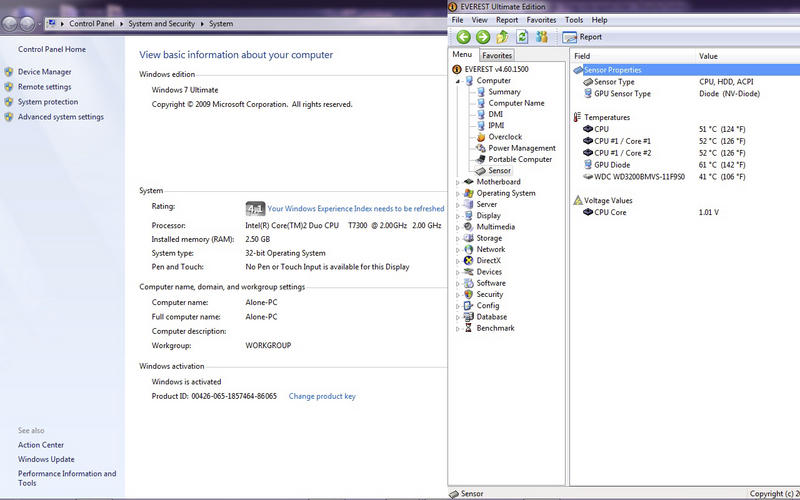This screenshot has width=800, height=500.
Task: Click the Value column header
Action: (x=708, y=56)
